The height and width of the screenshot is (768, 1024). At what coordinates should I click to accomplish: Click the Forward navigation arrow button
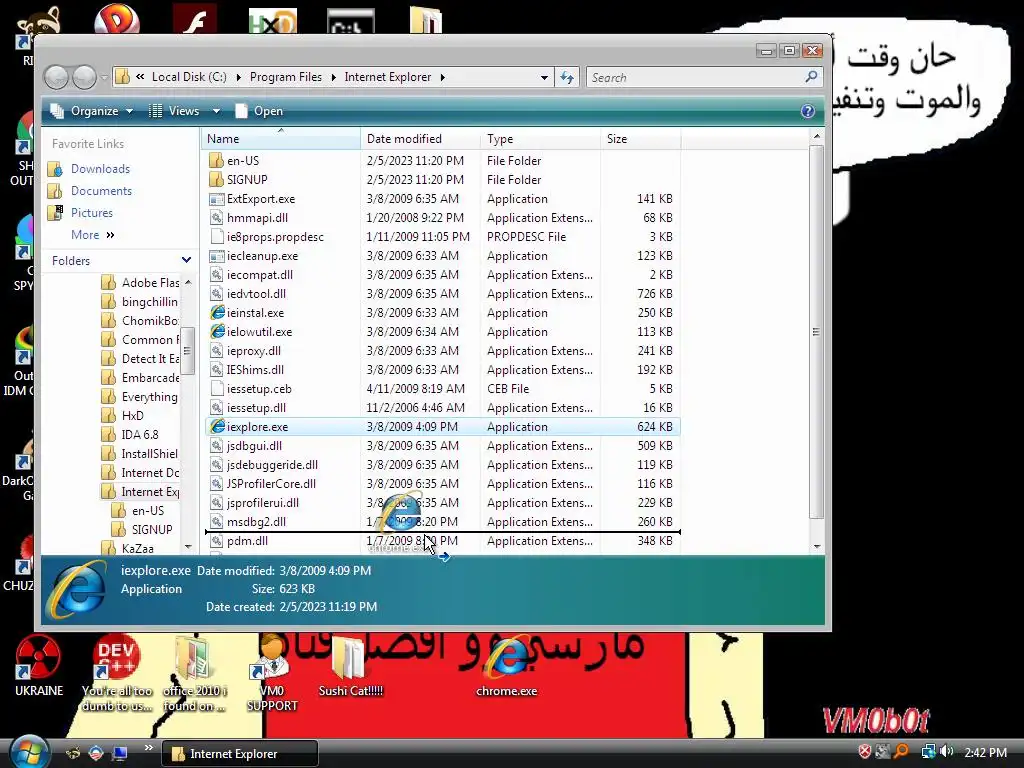(84, 78)
